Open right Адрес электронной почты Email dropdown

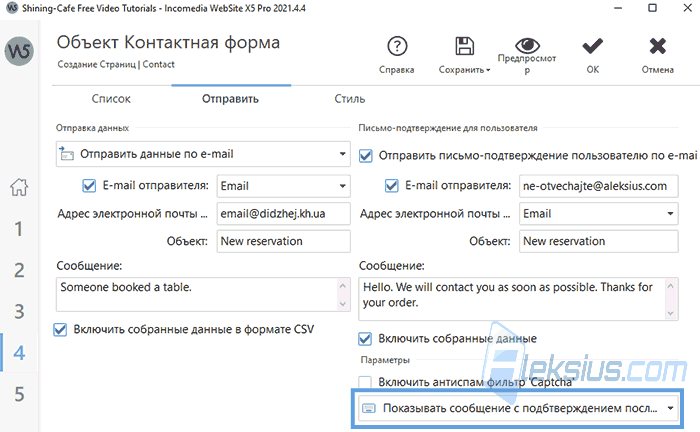(599, 214)
